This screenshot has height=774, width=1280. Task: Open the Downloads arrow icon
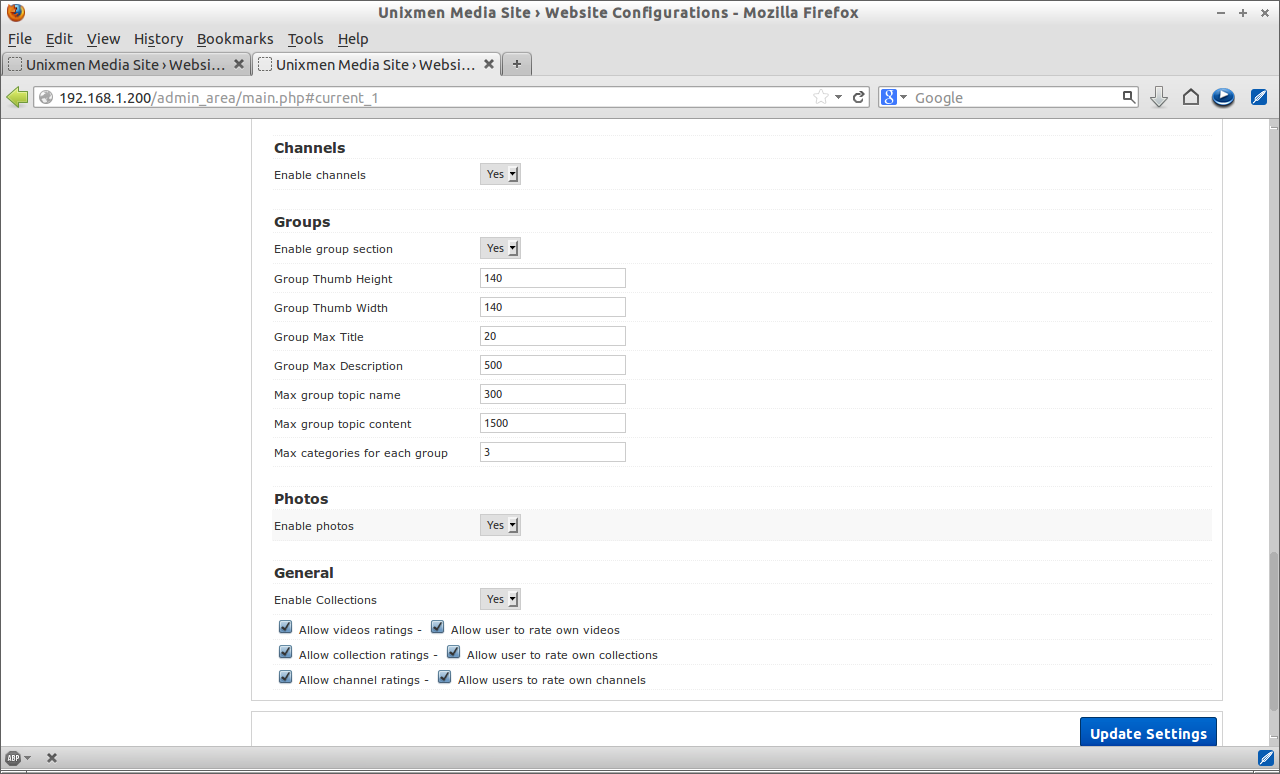(1159, 97)
